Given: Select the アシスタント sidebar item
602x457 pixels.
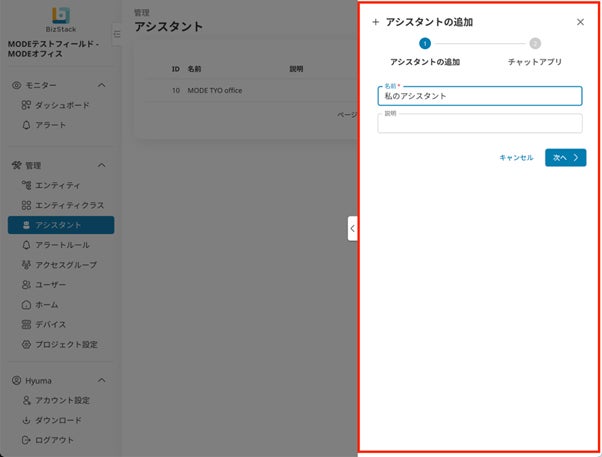Looking at the screenshot, I should point(61,225).
